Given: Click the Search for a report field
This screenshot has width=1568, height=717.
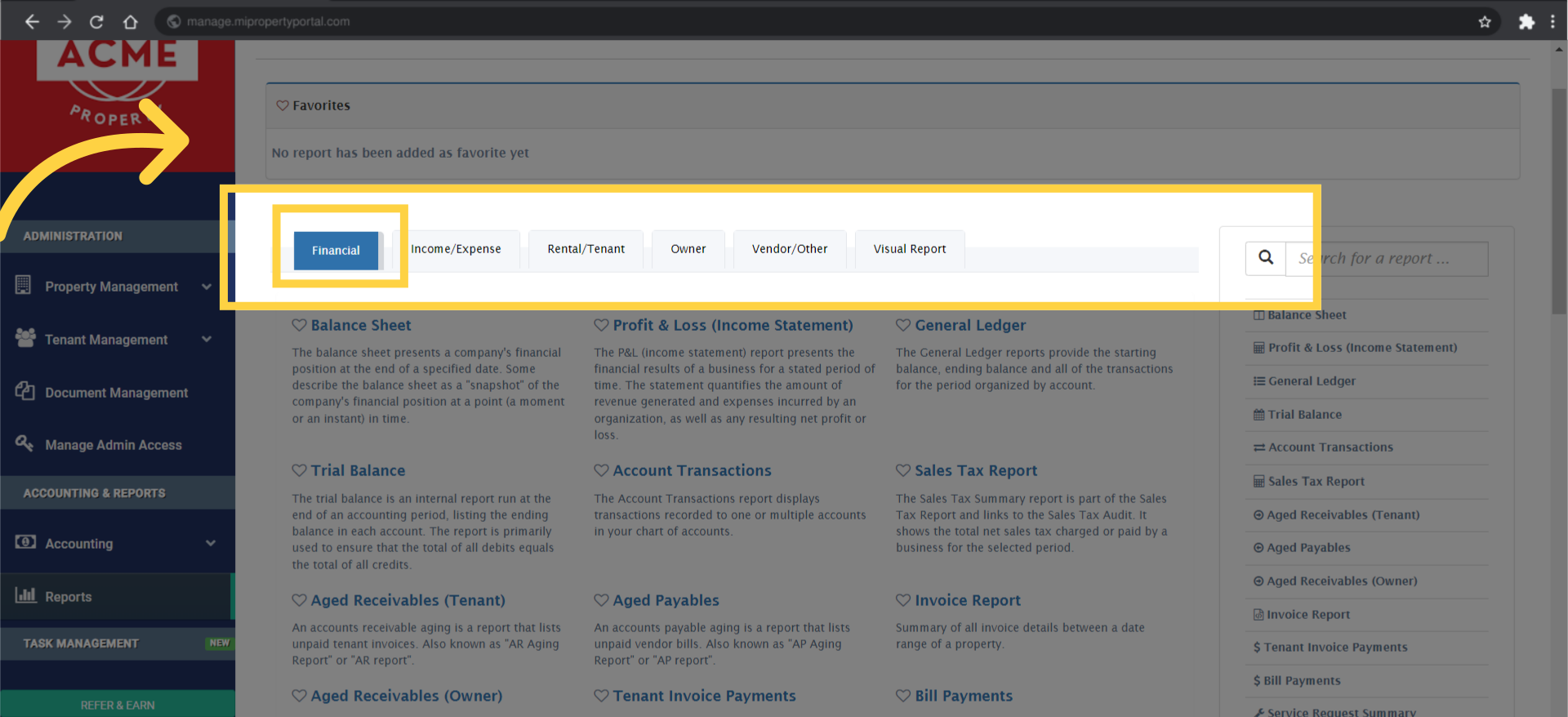Looking at the screenshot, I should point(1387,259).
